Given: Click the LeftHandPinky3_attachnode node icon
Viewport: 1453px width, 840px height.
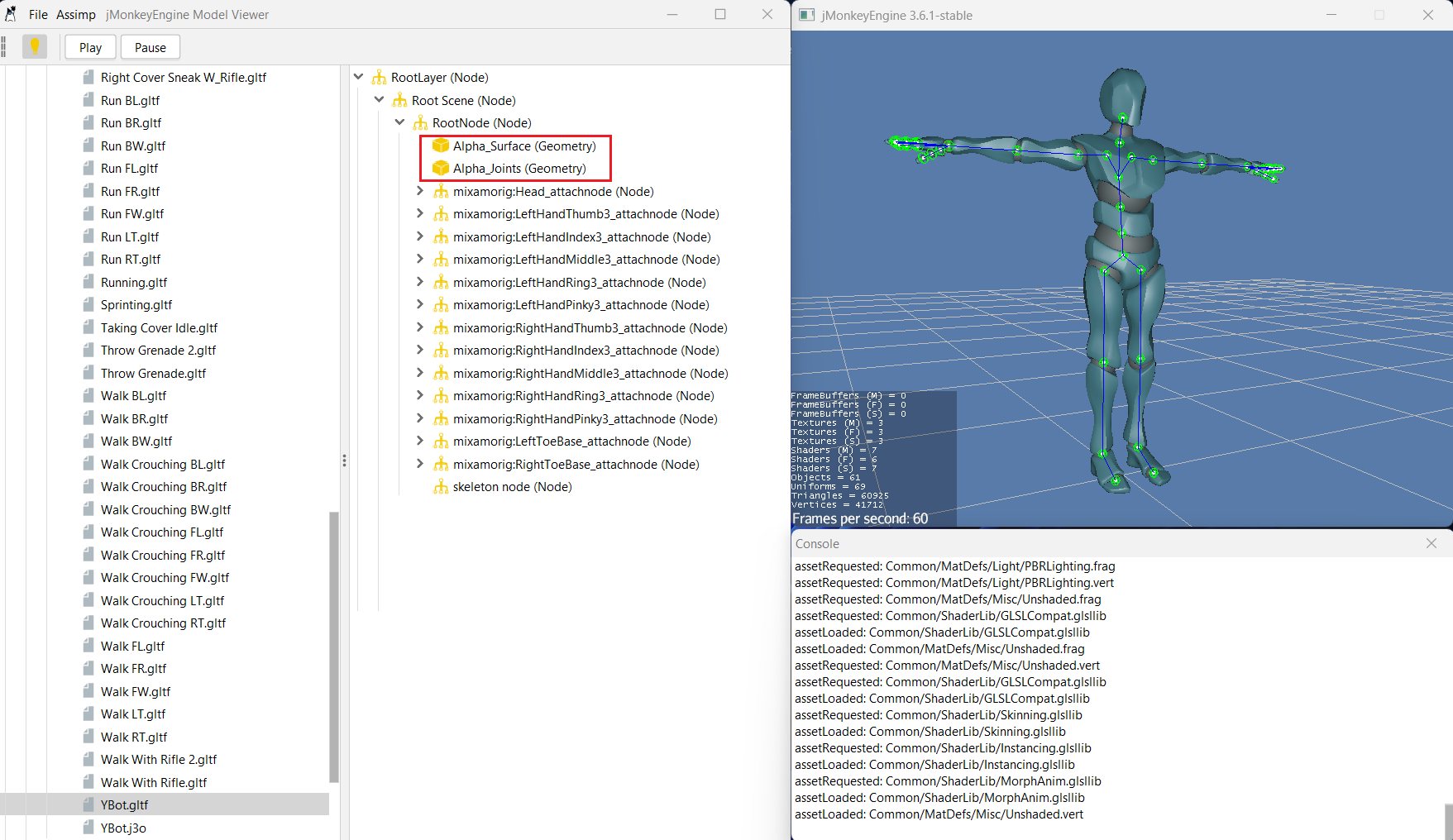Looking at the screenshot, I should tap(441, 304).
